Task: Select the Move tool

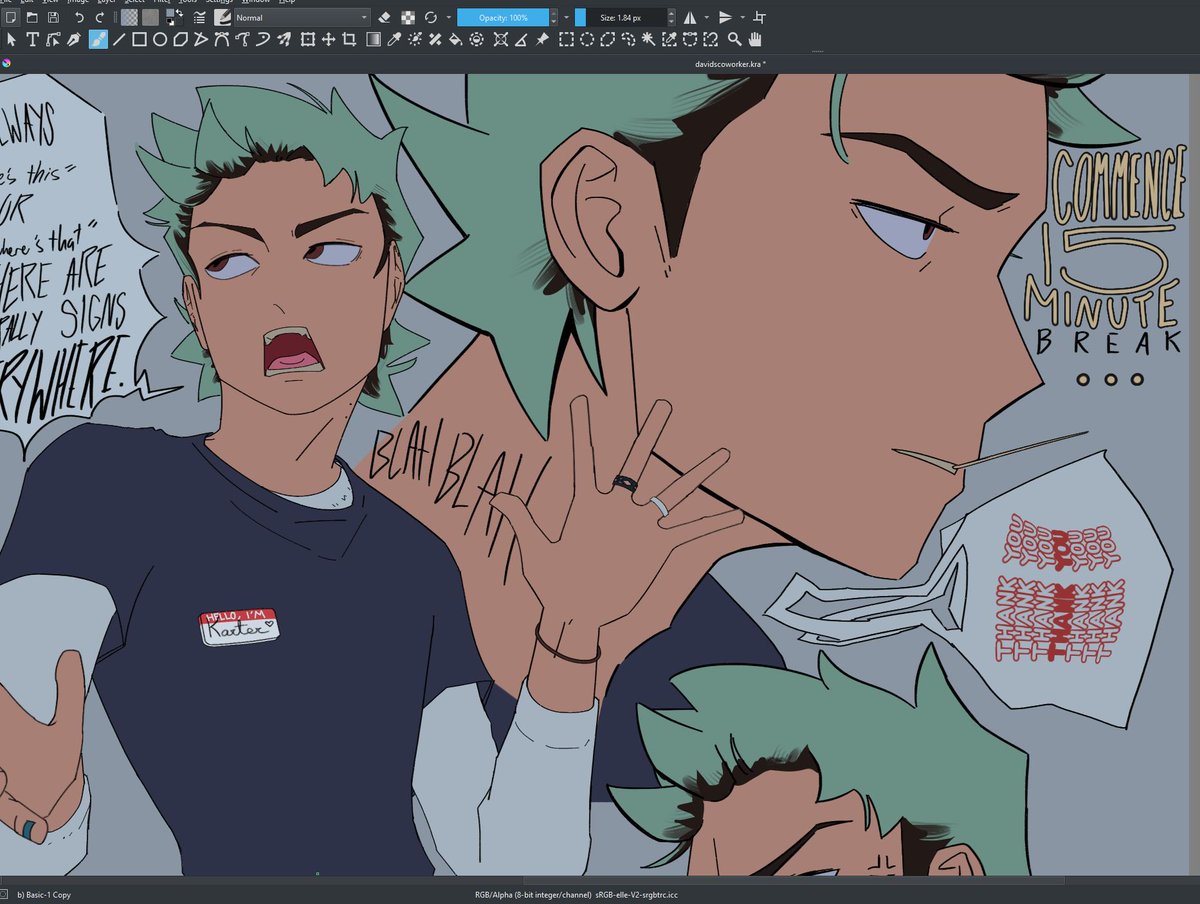Action: [328, 40]
